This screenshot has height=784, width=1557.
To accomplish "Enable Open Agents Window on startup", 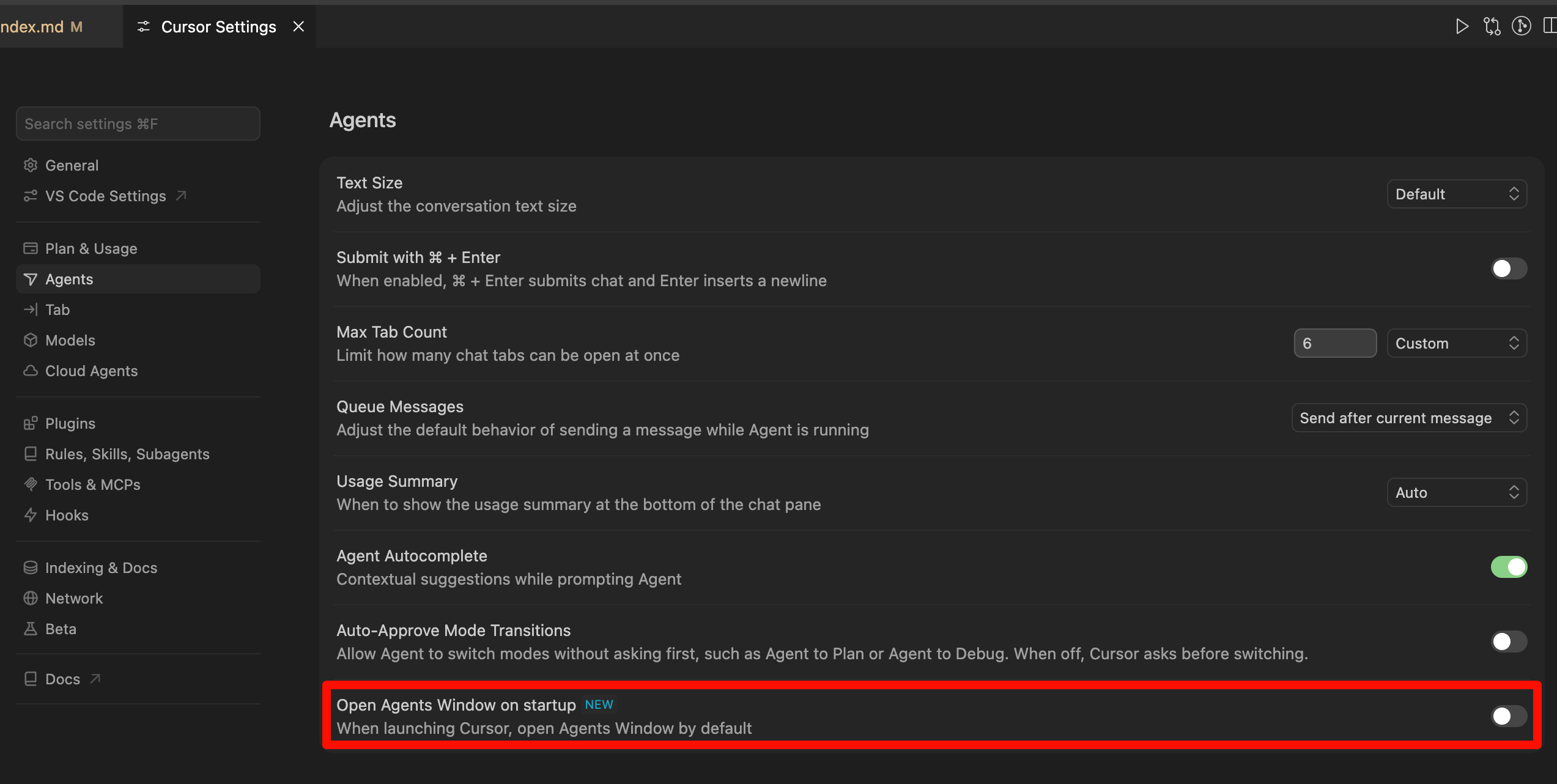I will pyautogui.click(x=1509, y=716).
